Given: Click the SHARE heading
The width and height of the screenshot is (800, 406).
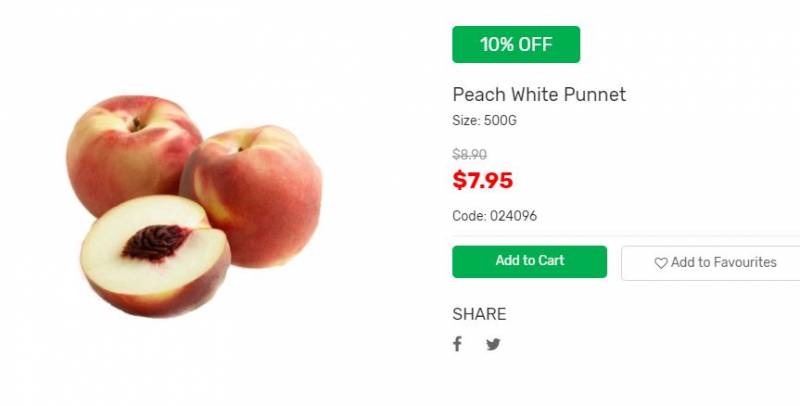Looking at the screenshot, I should [479, 314].
